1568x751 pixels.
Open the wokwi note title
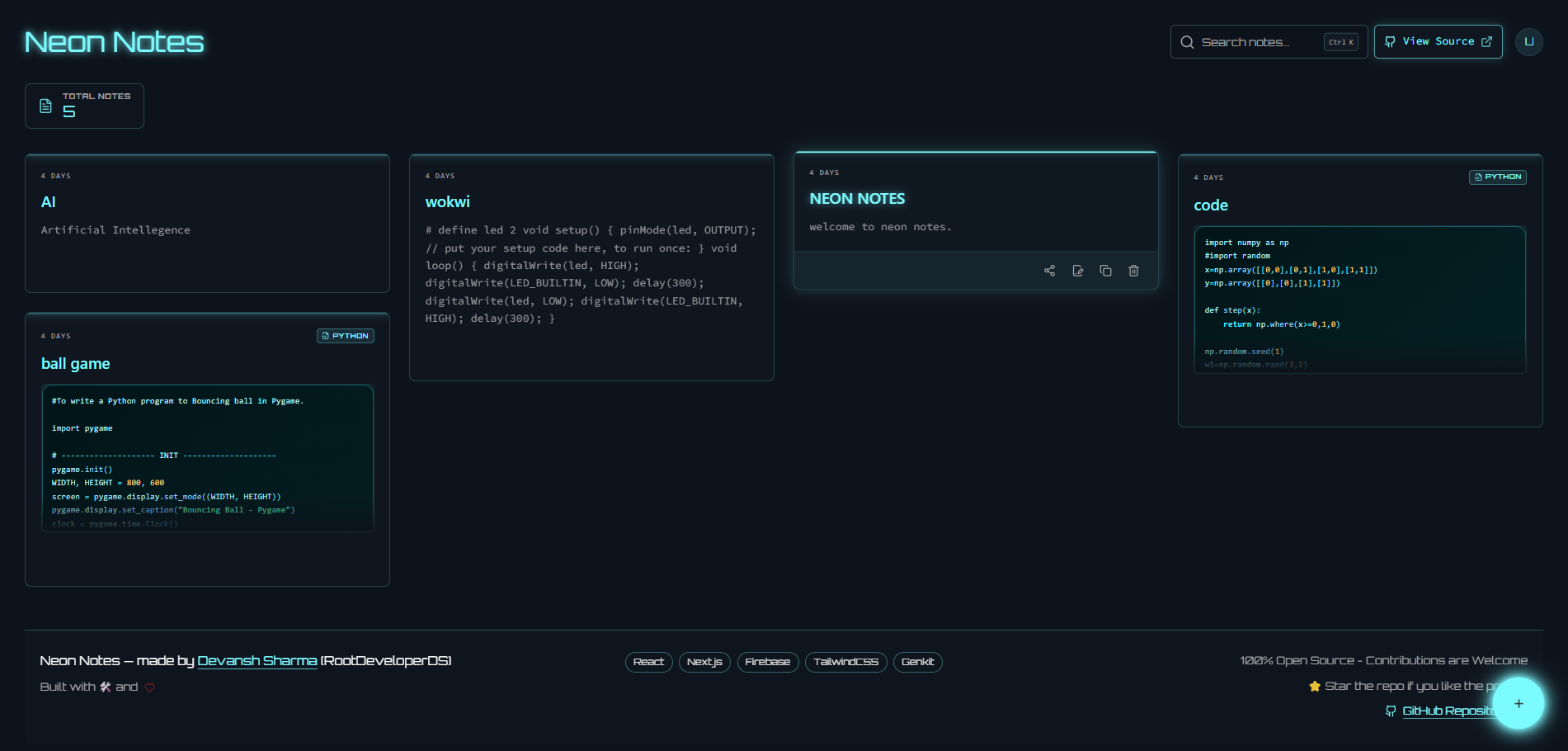447,202
